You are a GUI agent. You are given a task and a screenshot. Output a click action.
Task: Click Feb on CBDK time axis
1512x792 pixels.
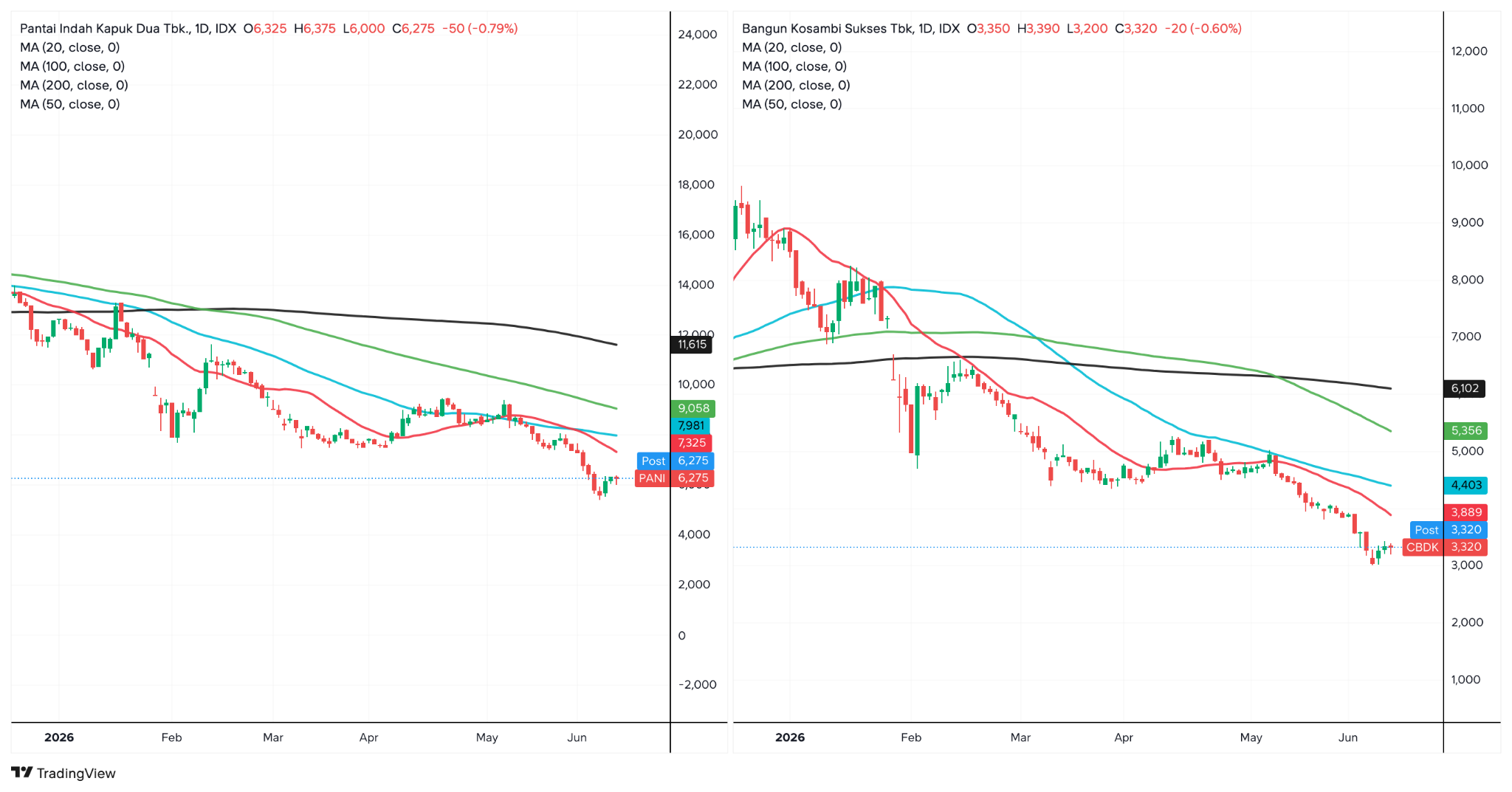point(911,737)
